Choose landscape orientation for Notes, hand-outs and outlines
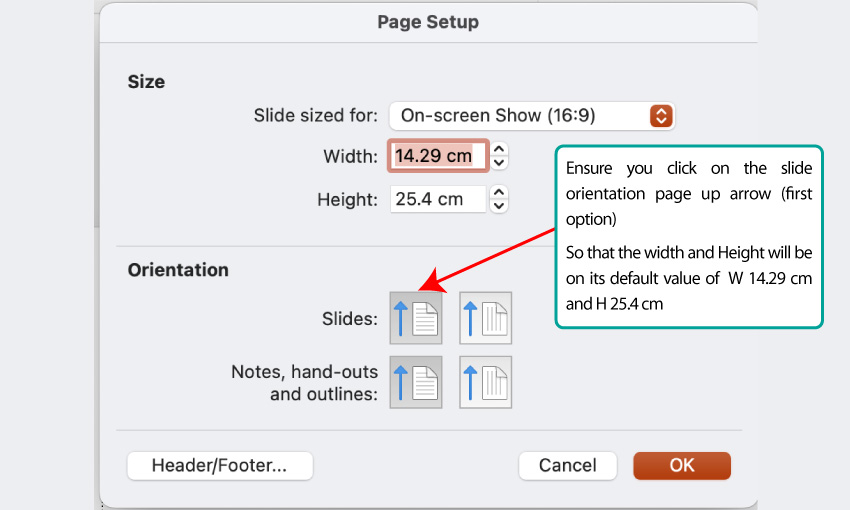Image resolution: width=850 pixels, height=510 pixels. 485,382
